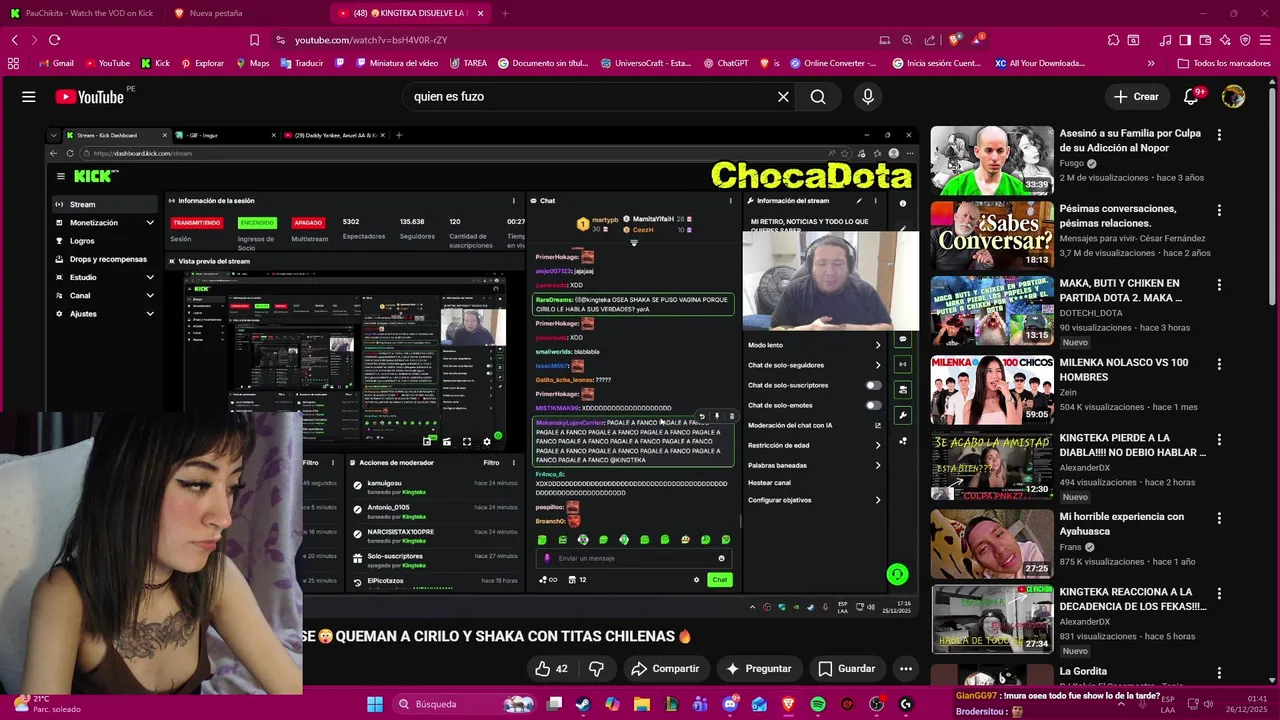Open the media control music note icon
This screenshot has width=1280, height=720.
pyautogui.click(x=1165, y=40)
